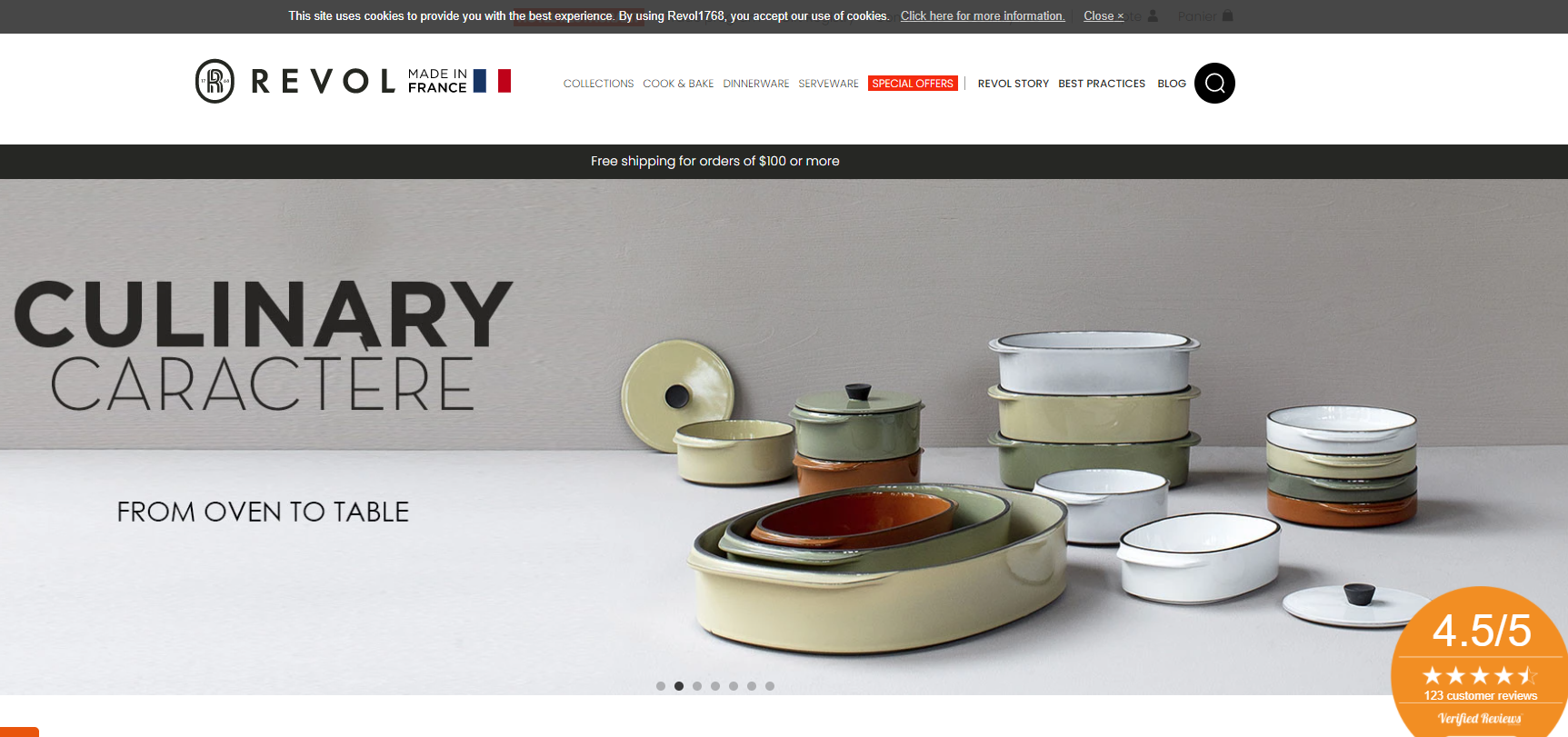
Task: Expand the Collections menu
Action: (x=598, y=84)
